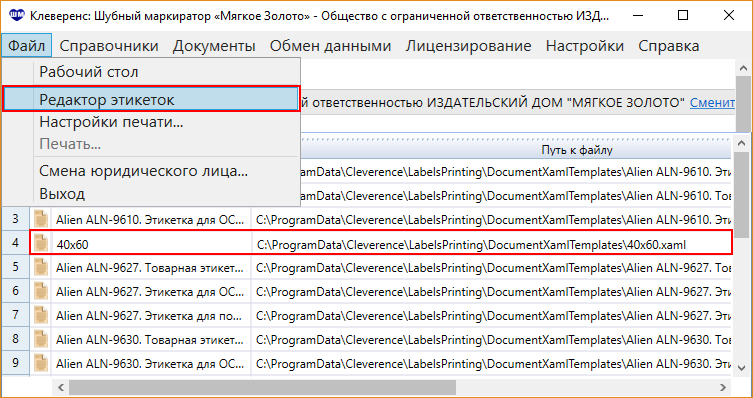Click the file path cell in row 9

(x=491, y=362)
